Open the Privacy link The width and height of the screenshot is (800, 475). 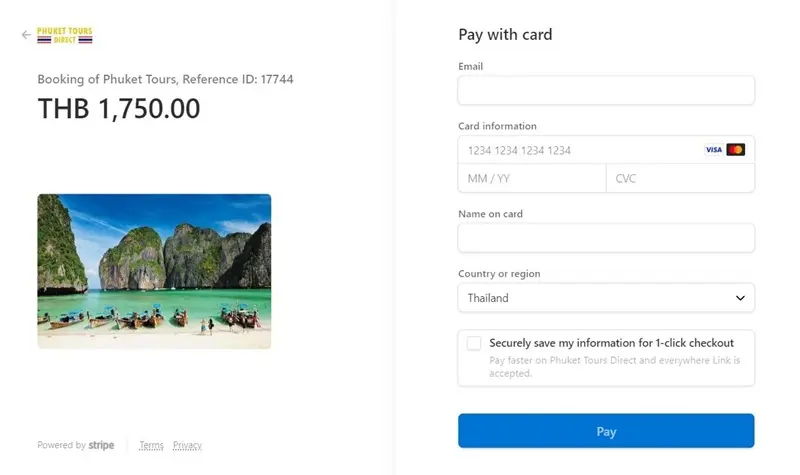pyautogui.click(x=187, y=445)
